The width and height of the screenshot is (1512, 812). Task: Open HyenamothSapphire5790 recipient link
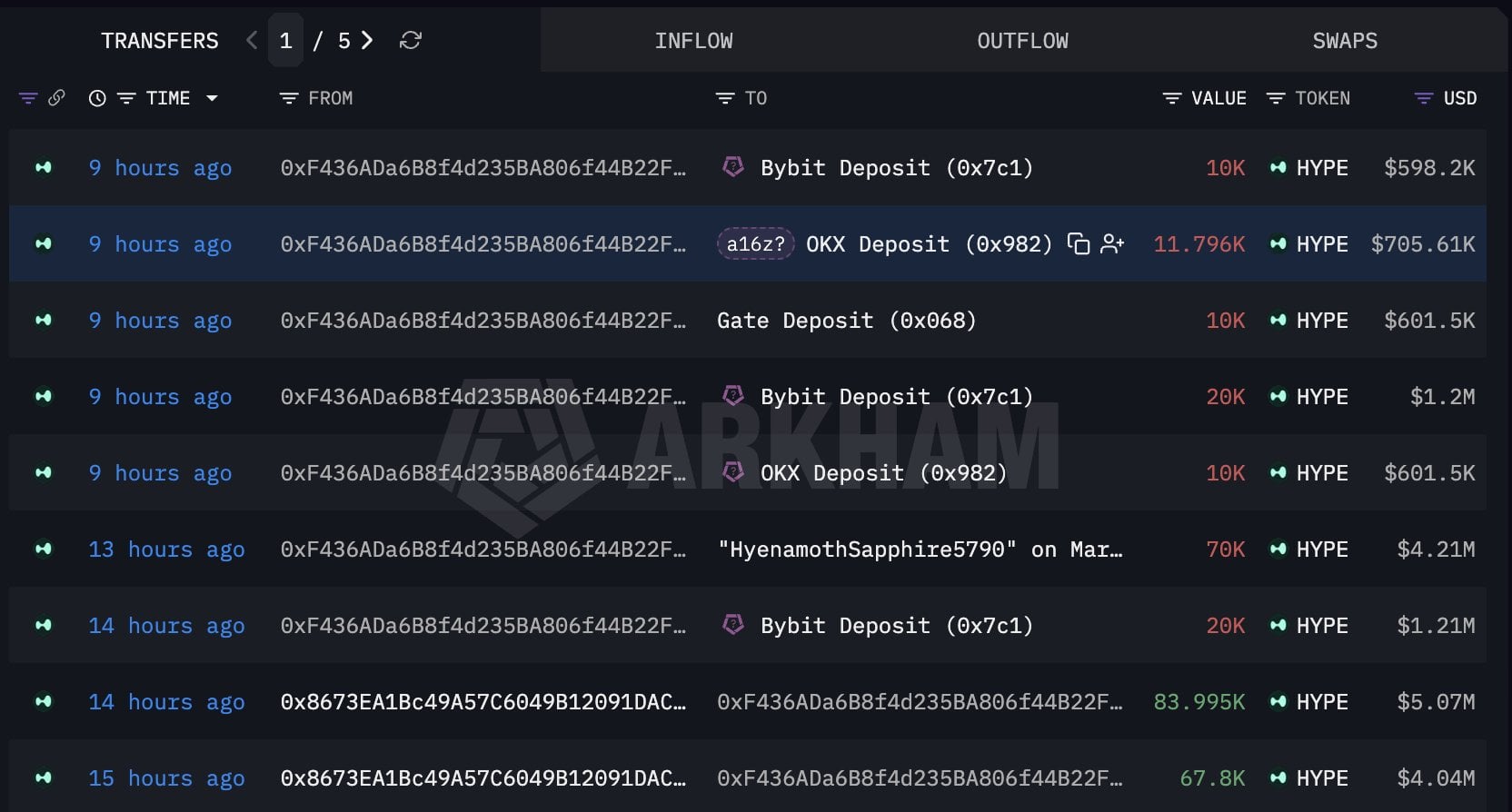coord(920,550)
